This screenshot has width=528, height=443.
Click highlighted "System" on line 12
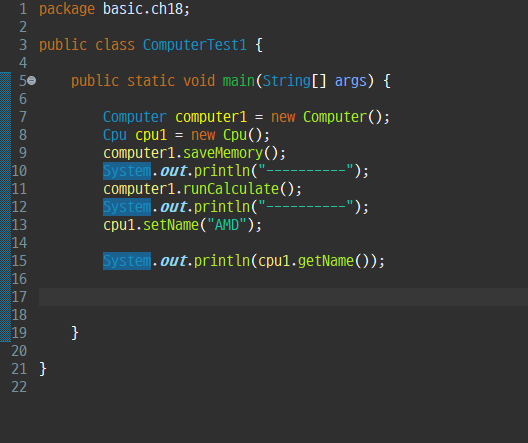click(x=127, y=207)
